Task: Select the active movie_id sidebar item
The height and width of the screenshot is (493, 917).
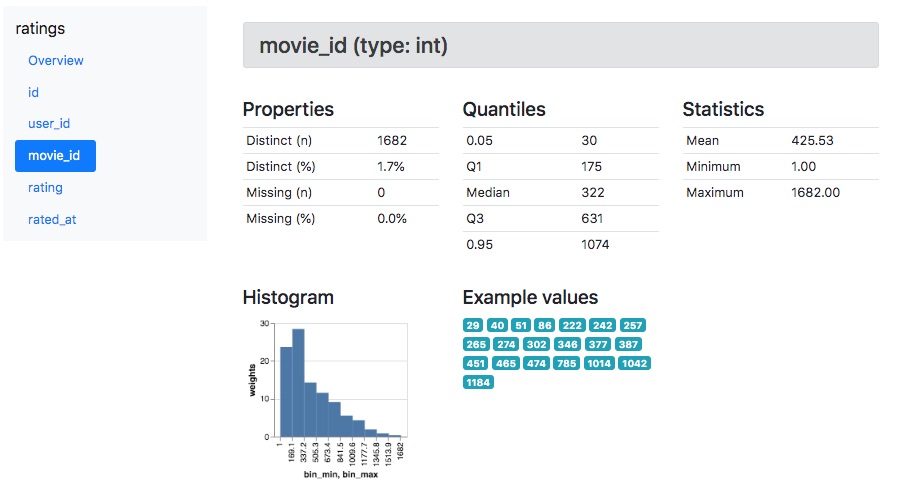Action: point(55,156)
